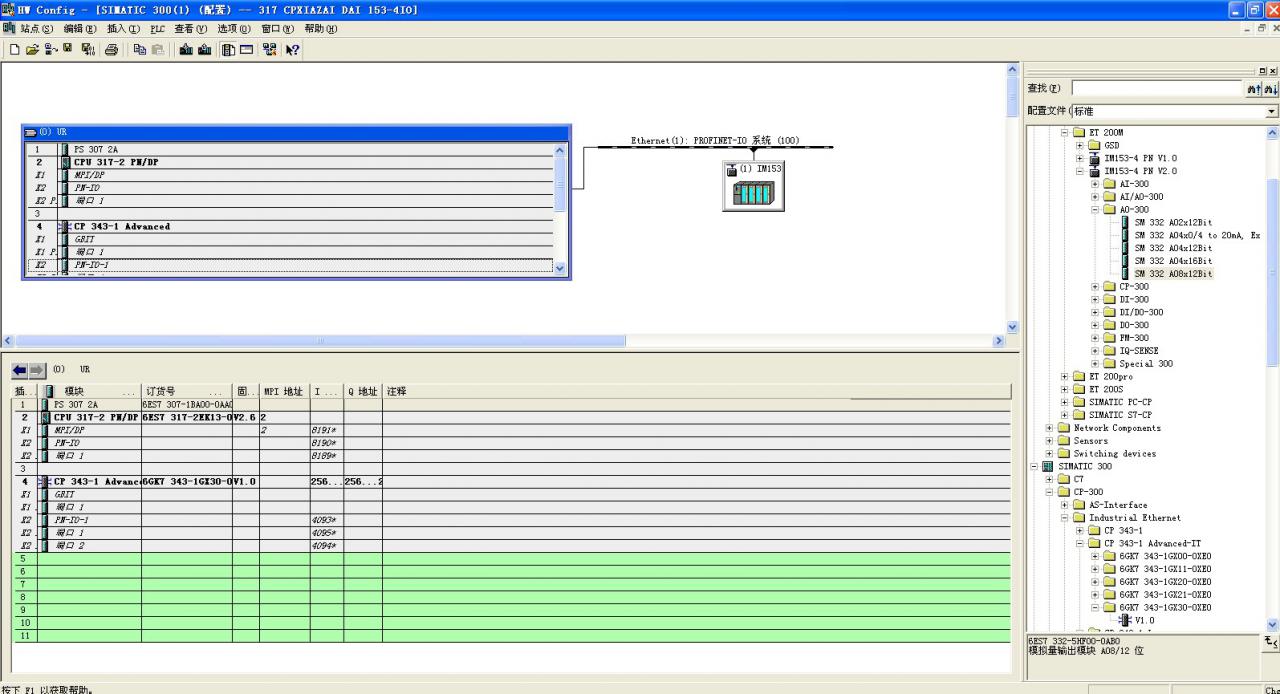Click the 注释 column header
This screenshot has width=1280, height=694.
click(x=697, y=391)
